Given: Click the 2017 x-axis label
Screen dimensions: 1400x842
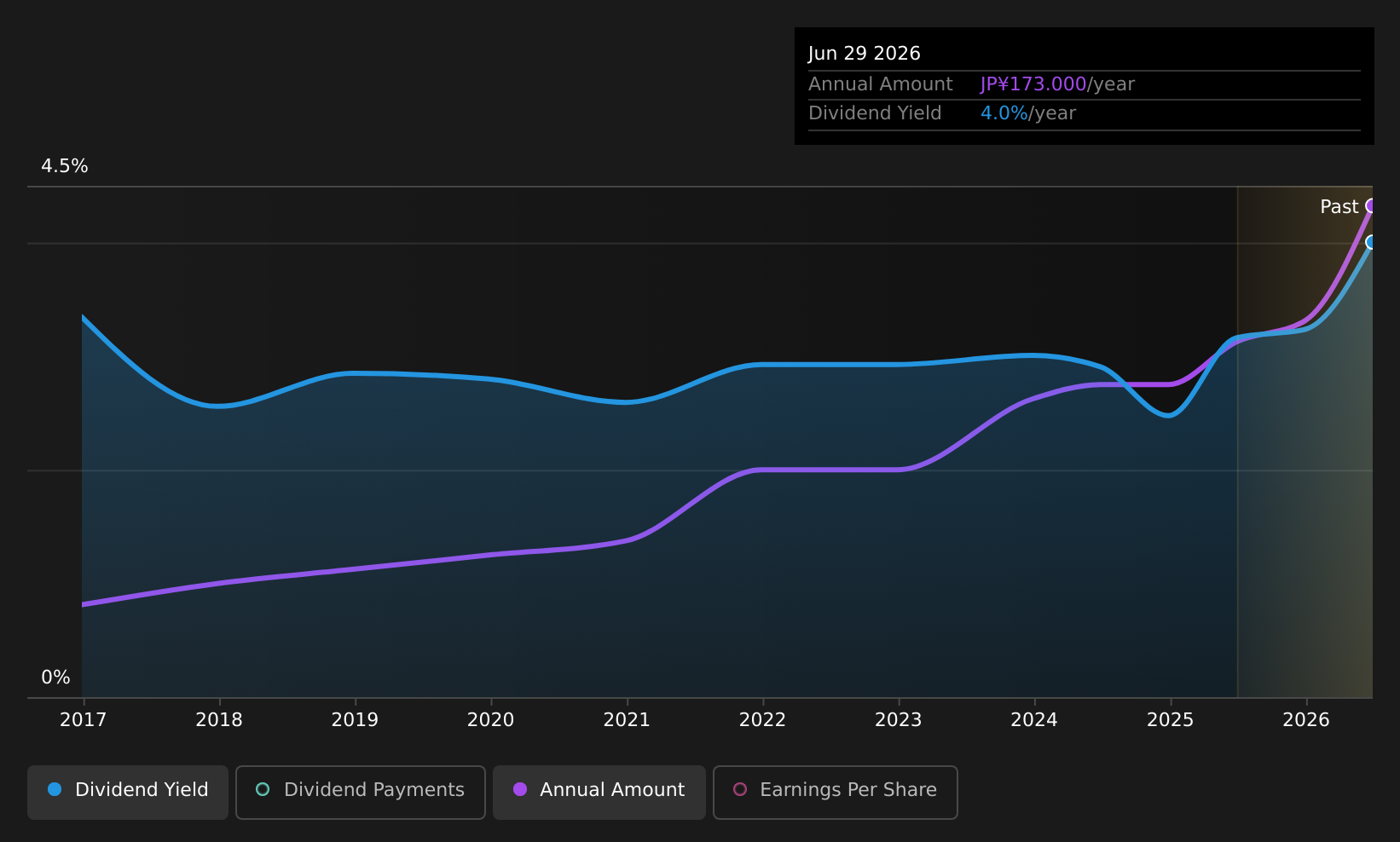Looking at the screenshot, I should click(84, 720).
